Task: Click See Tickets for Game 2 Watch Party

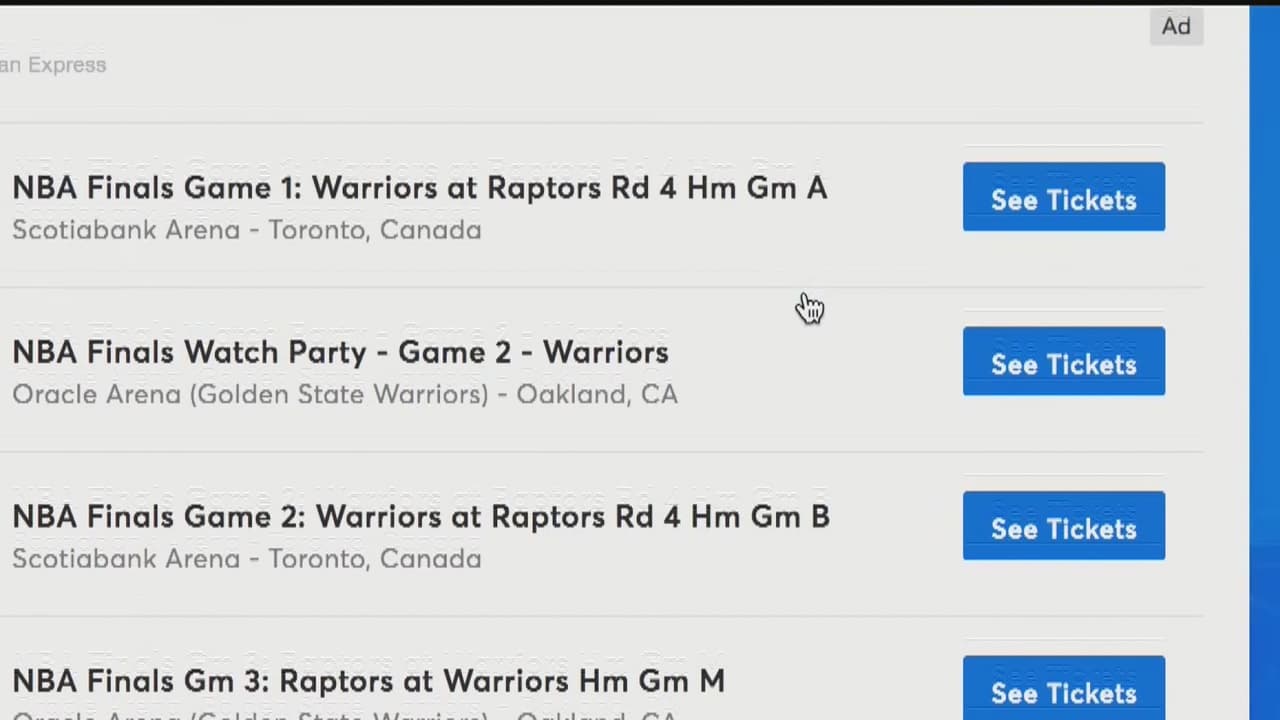Action: point(1063,361)
